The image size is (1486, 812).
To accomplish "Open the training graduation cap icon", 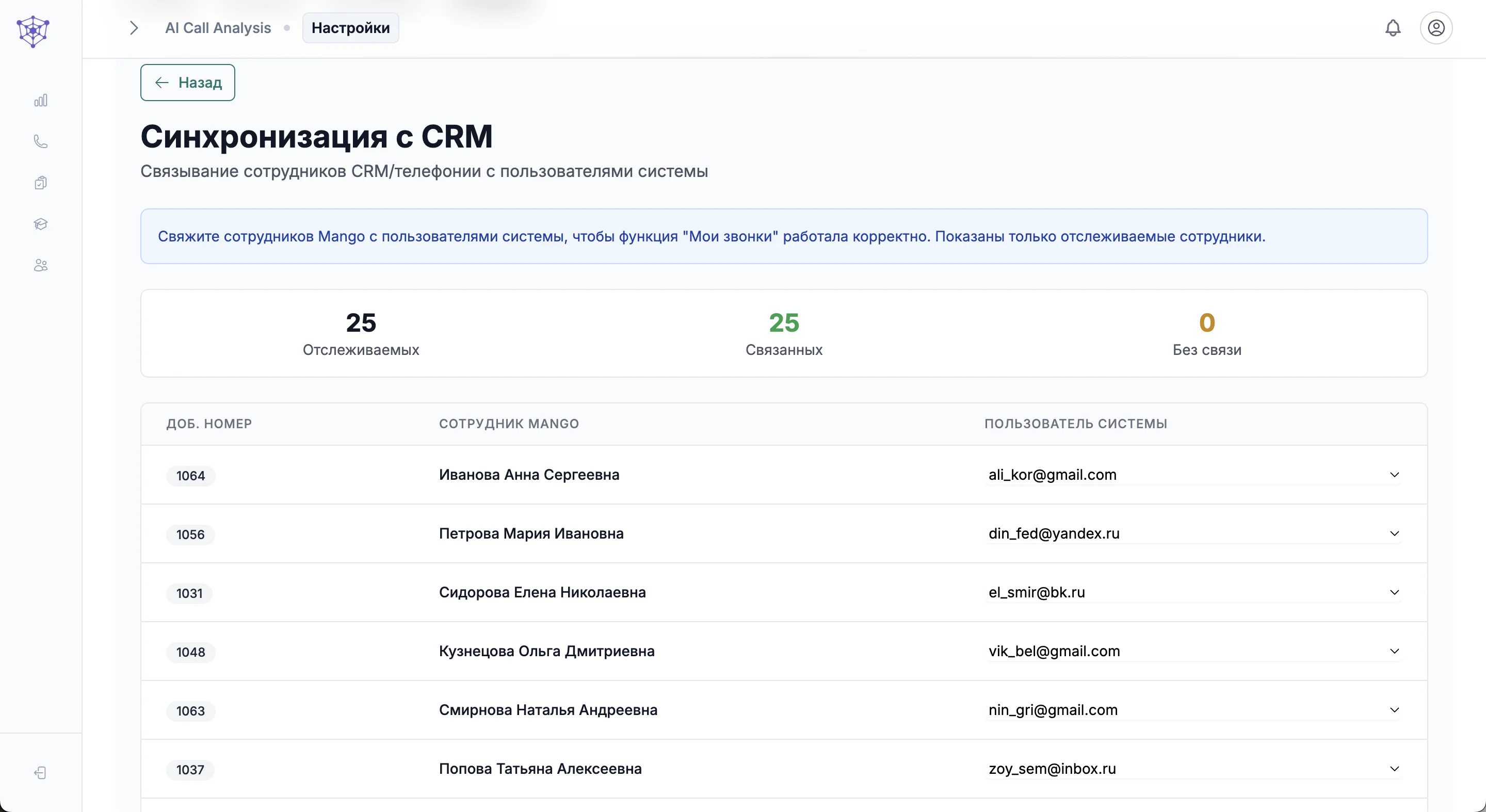I will coord(40,224).
